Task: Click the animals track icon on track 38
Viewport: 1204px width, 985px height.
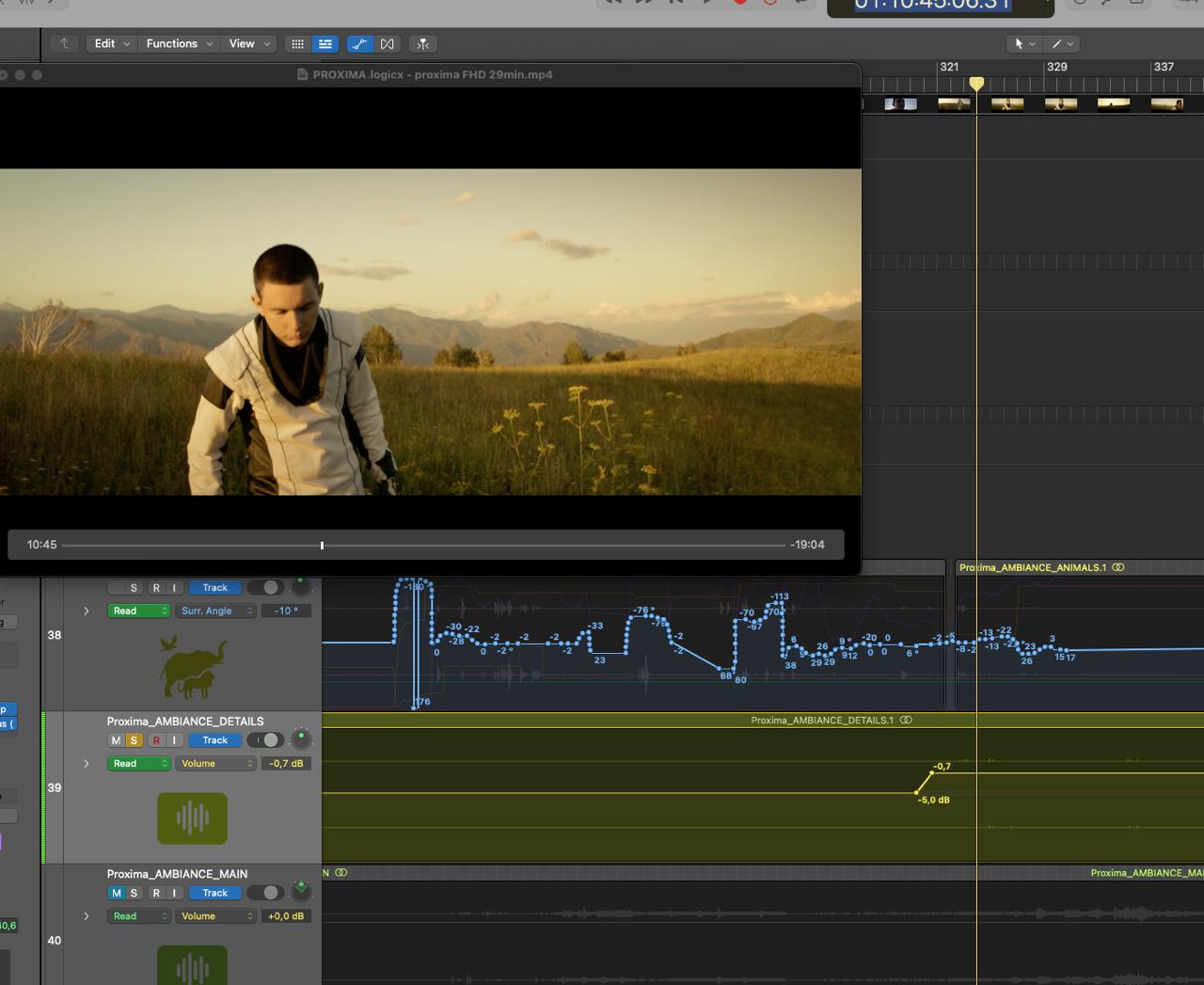Action: [x=193, y=667]
